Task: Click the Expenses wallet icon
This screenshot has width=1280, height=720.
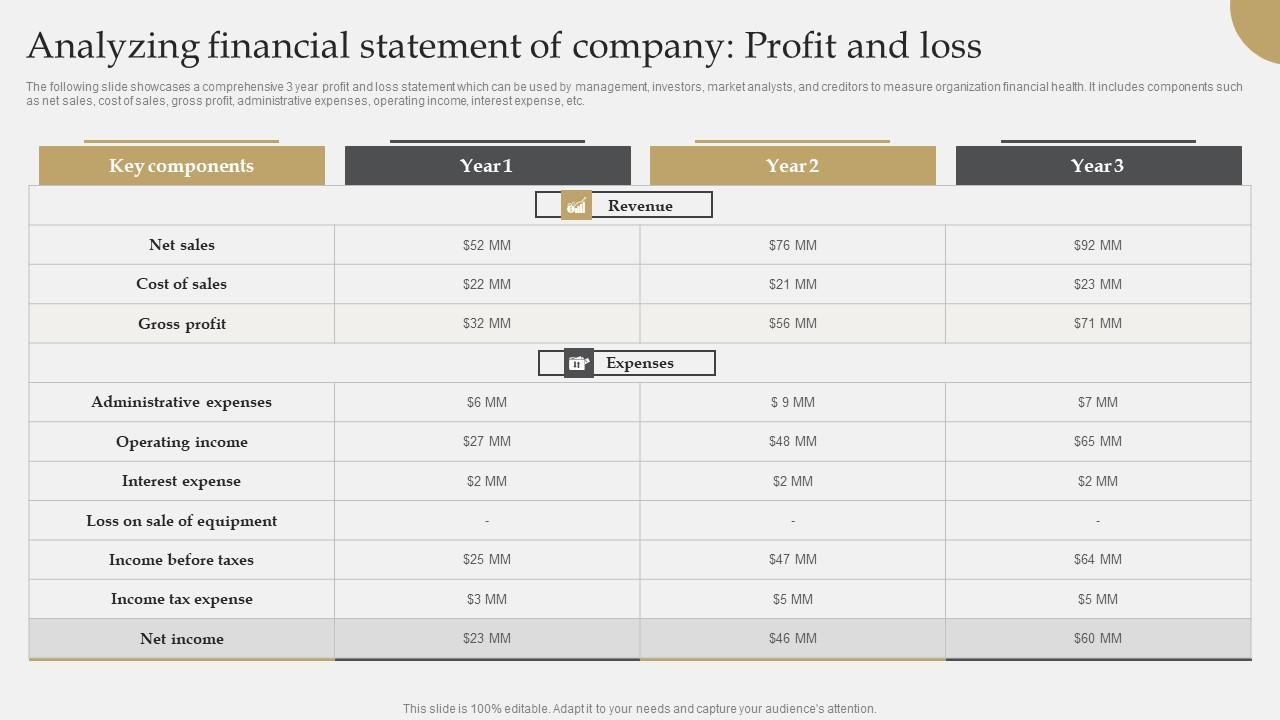Action: [x=578, y=363]
